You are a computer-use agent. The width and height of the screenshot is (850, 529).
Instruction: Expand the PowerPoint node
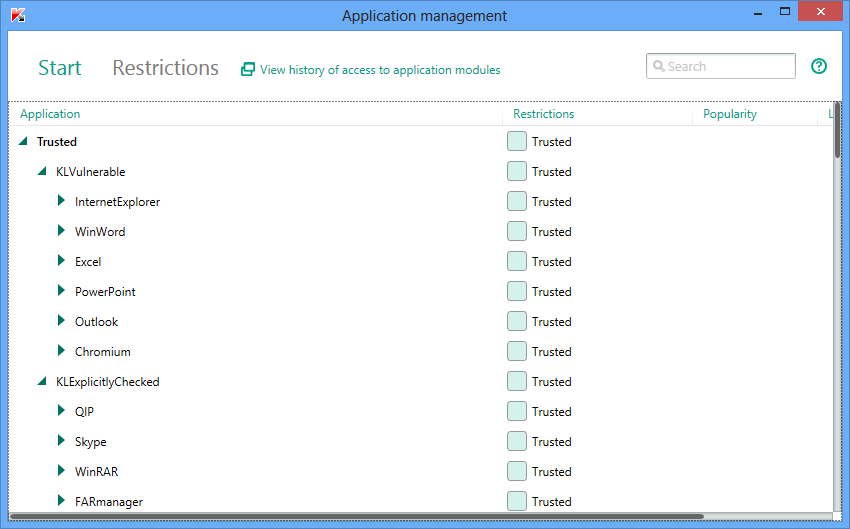[x=61, y=291]
